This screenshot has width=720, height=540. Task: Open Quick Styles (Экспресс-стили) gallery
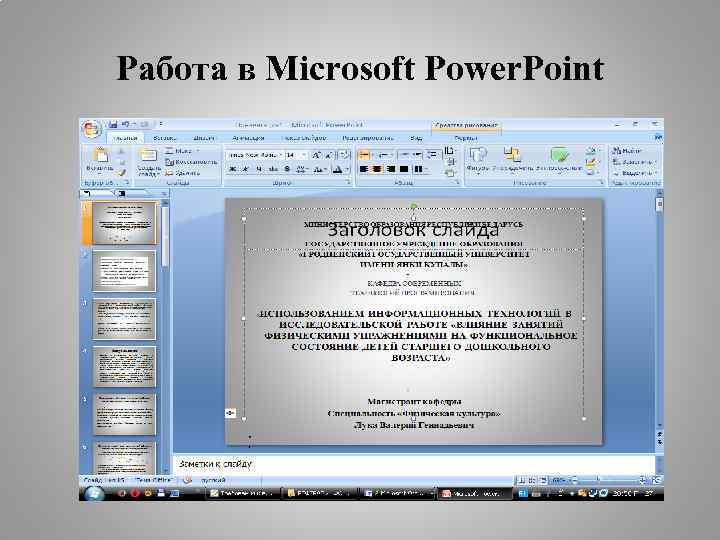(559, 159)
